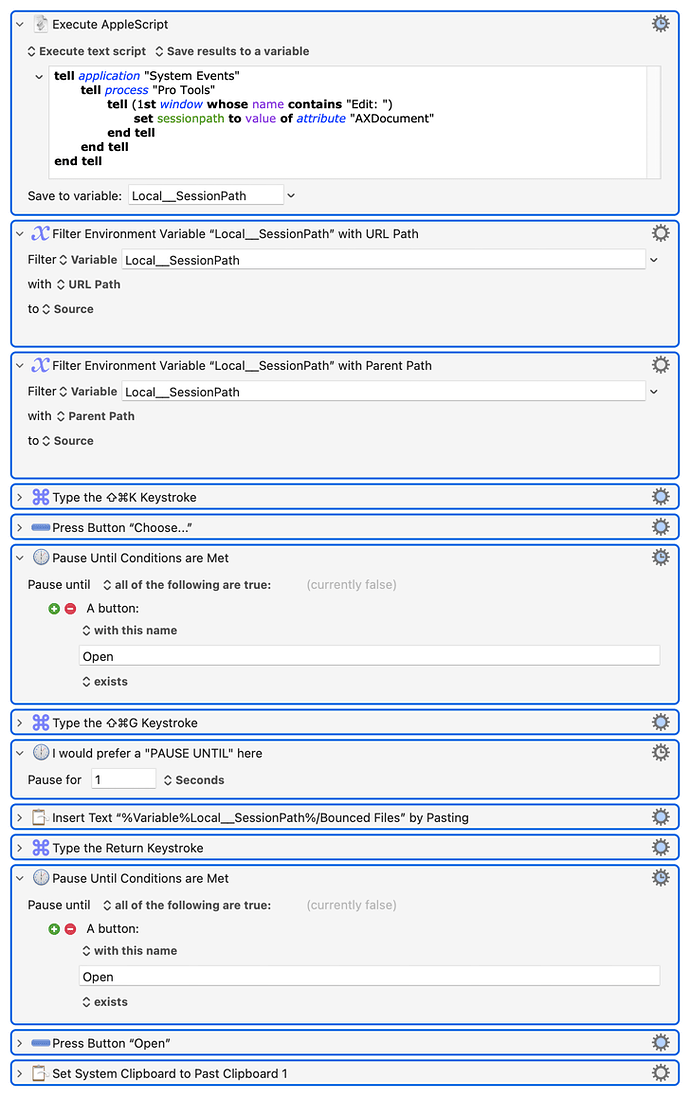Change "Save results to a variable" option
690x1098 pixels.
pyautogui.click(x=231, y=51)
